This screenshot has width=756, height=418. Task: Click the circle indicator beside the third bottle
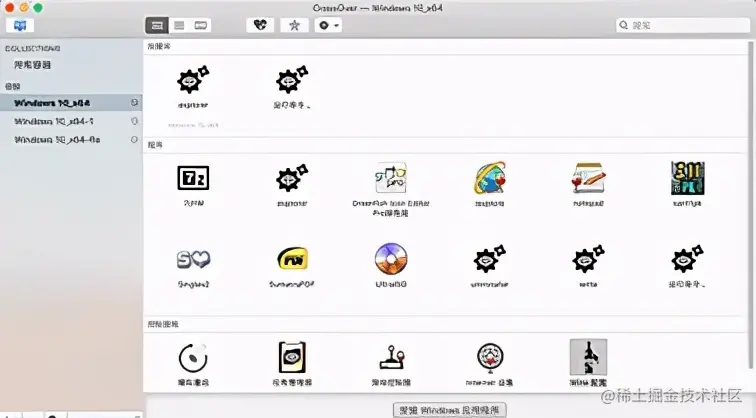tap(134, 139)
